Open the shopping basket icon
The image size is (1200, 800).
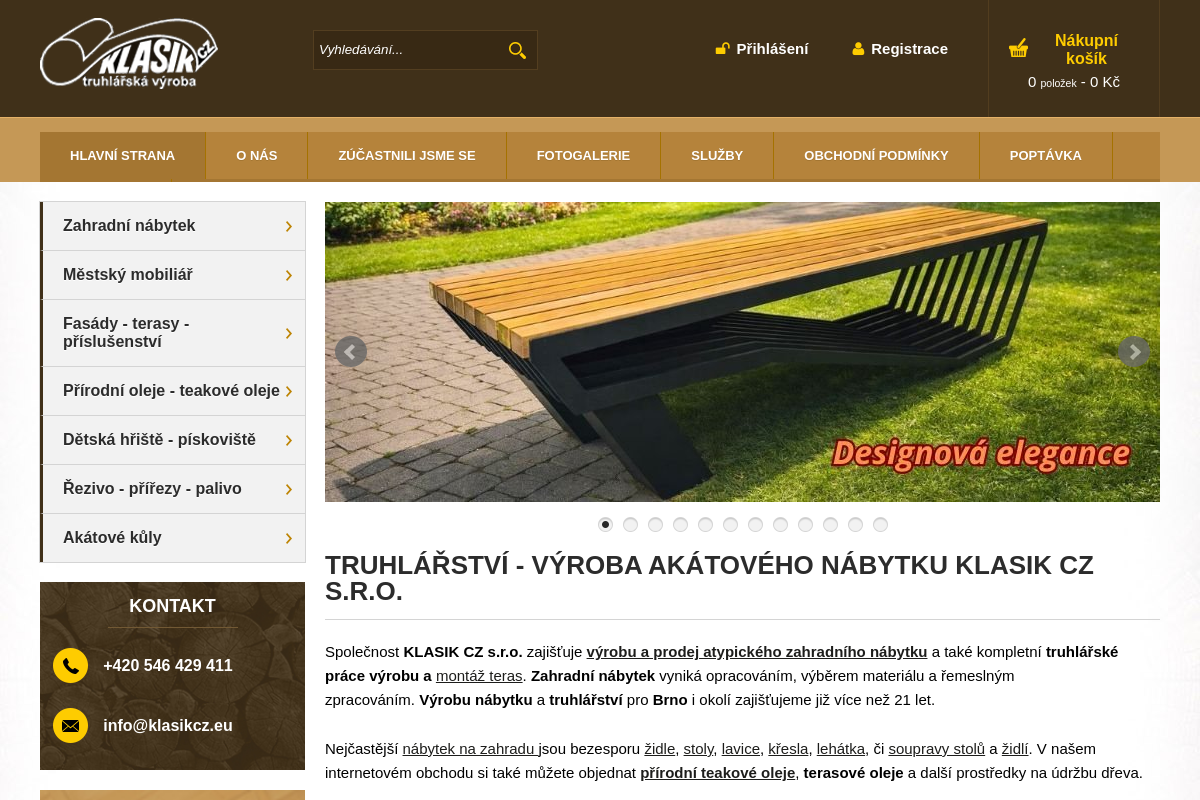1018,47
